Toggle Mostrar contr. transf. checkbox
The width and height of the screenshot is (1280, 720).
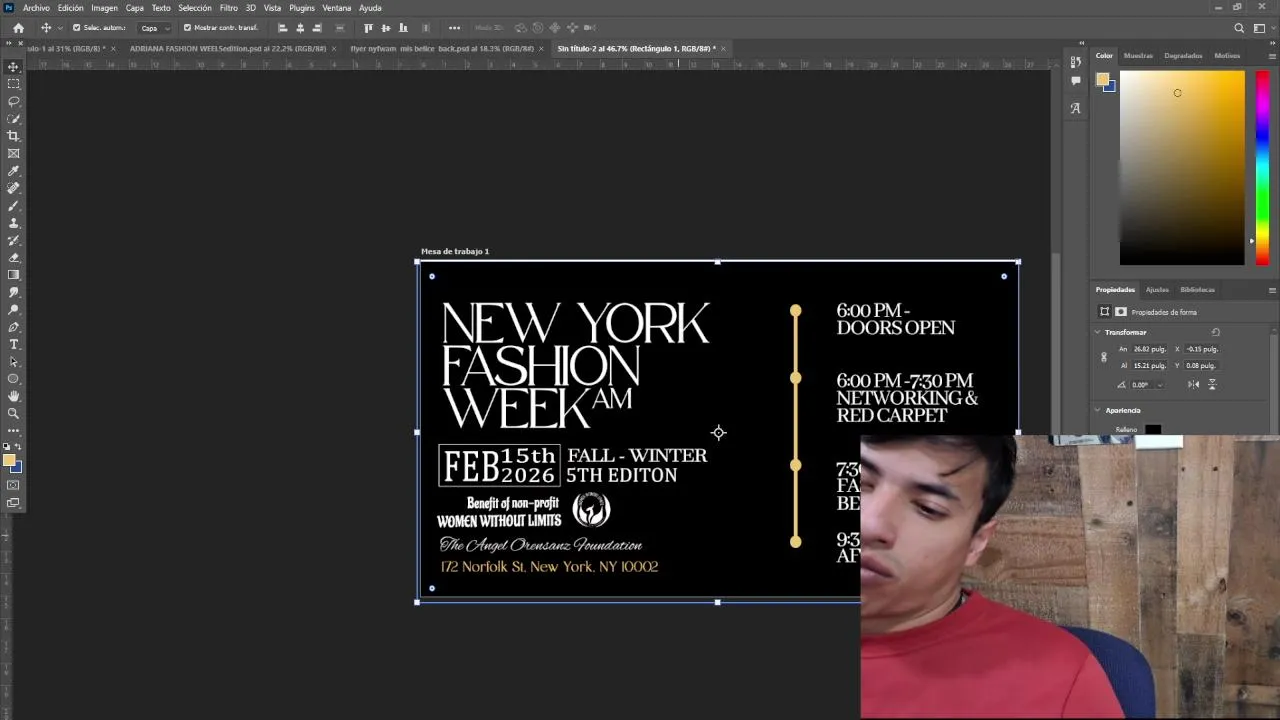pyautogui.click(x=187, y=28)
